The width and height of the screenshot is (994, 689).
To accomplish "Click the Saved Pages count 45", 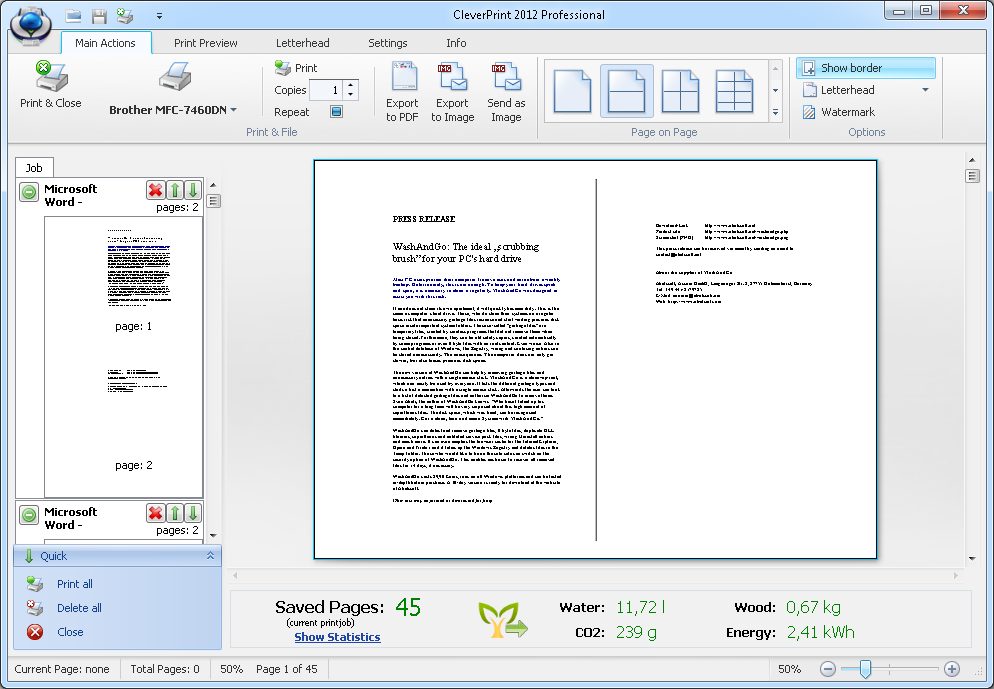I will (408, 607).
